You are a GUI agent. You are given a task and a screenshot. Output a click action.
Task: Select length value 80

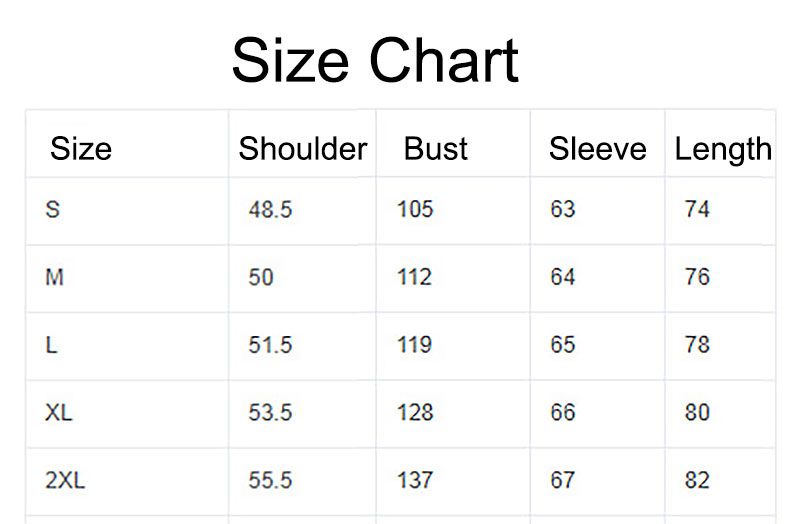tap(697, 412)
